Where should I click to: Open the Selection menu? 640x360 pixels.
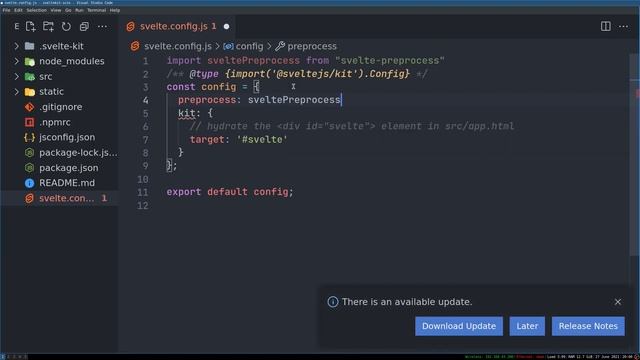[37, 10]
